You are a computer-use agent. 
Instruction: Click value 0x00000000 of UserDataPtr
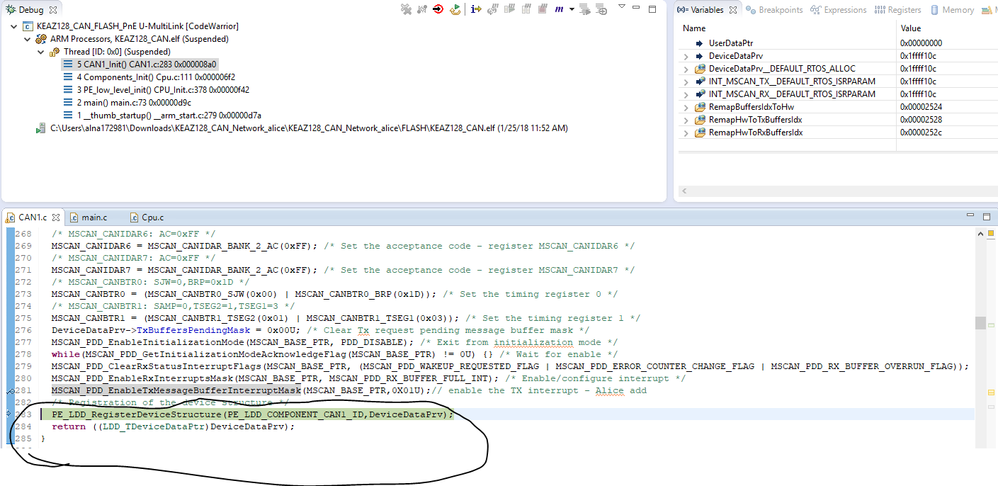(920, 43)
